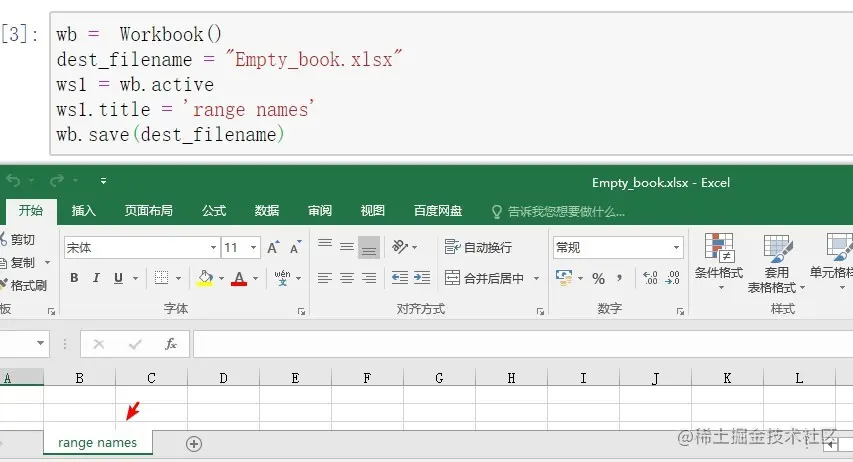Click the 格式刷 format painter
The image size is (853, 462).
coord(23,285)
